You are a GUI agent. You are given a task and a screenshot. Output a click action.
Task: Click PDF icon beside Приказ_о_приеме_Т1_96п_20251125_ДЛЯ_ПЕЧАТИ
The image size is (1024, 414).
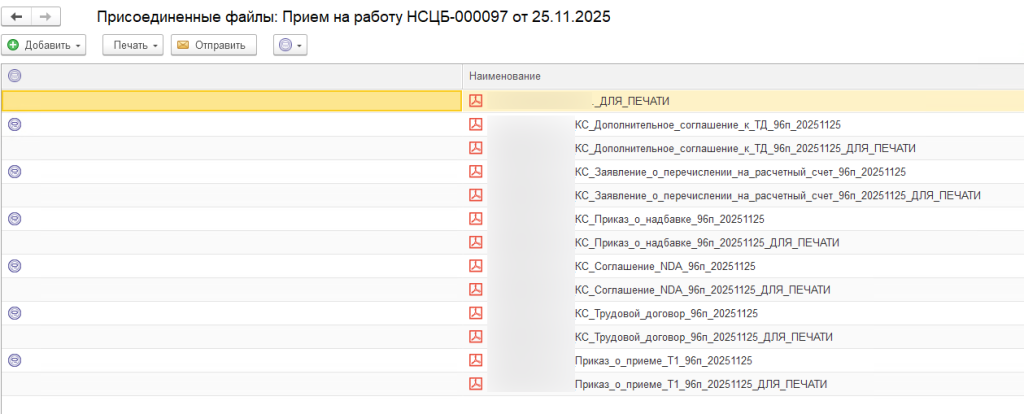tap(476, 384)
